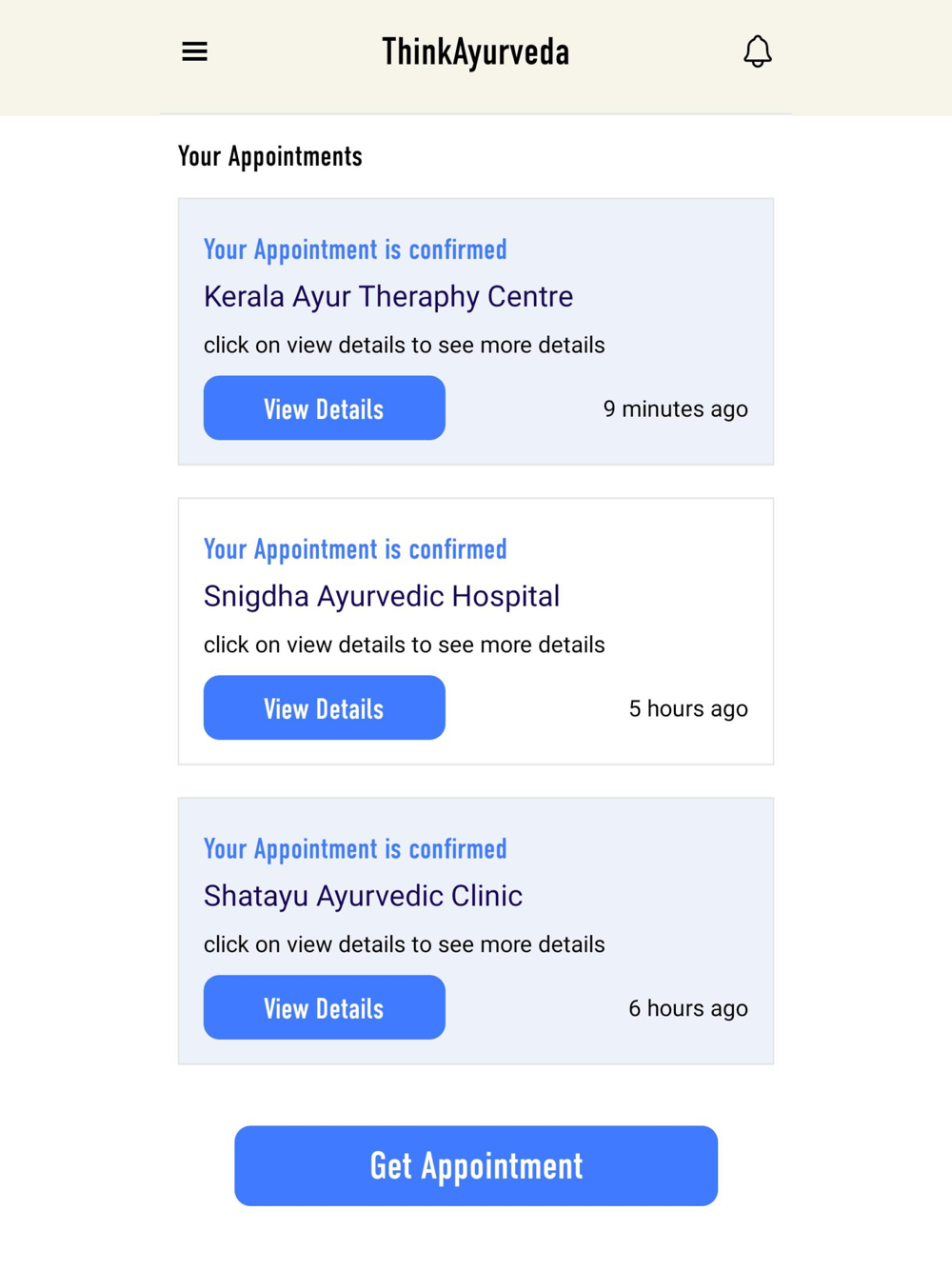Click the description text under Shatayu Clinic
The height and width of the screenshot is (1270, 952).
tap(404, 945)
